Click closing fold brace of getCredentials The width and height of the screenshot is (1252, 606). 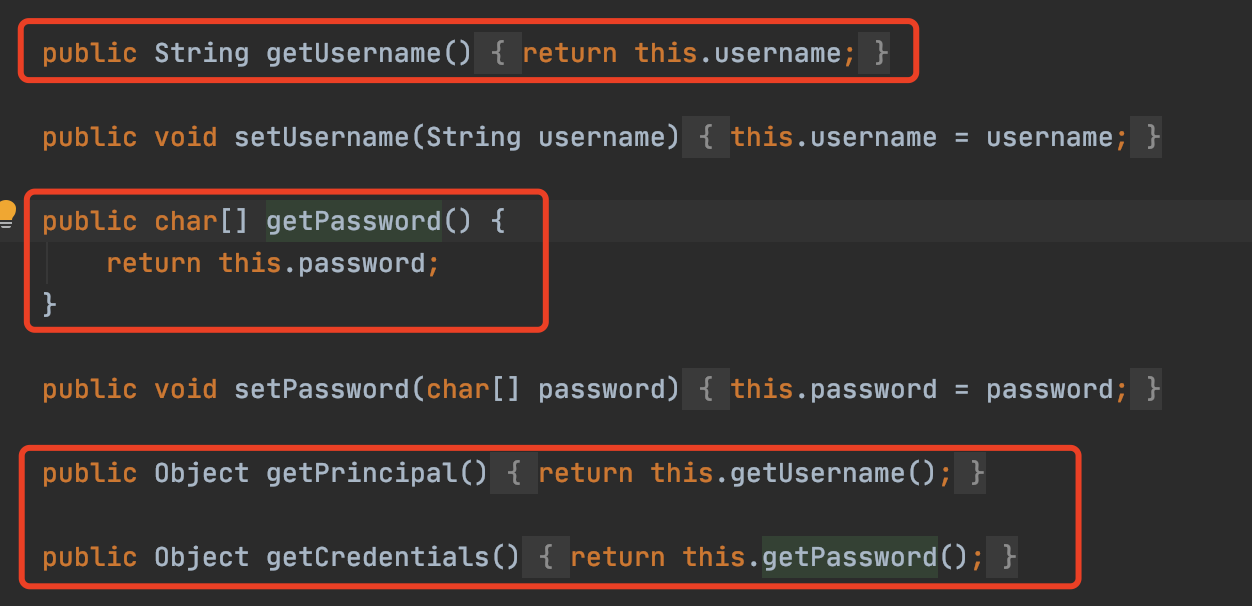(1008, 557)
